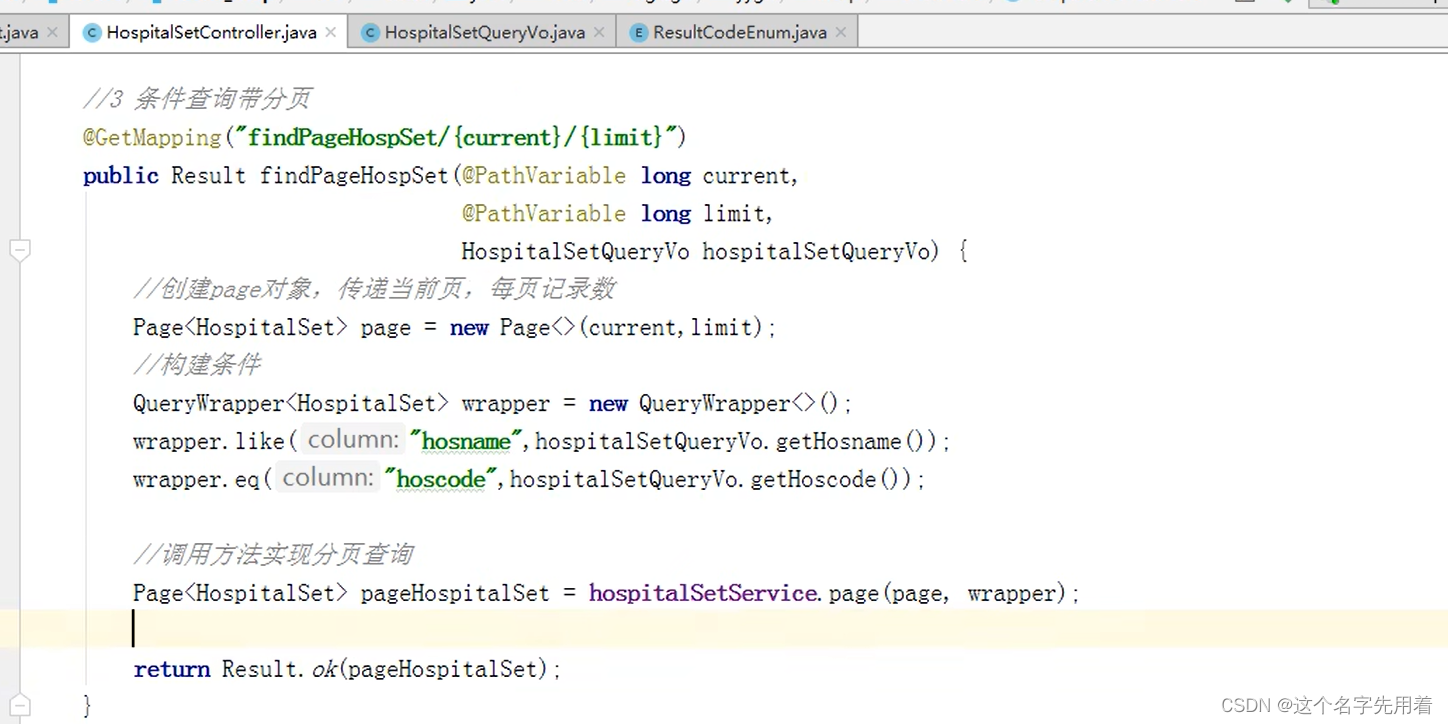Screen dimensions: 1448x724
Task: Click the "hosname" string literal
Action: (x=467, y=441)
